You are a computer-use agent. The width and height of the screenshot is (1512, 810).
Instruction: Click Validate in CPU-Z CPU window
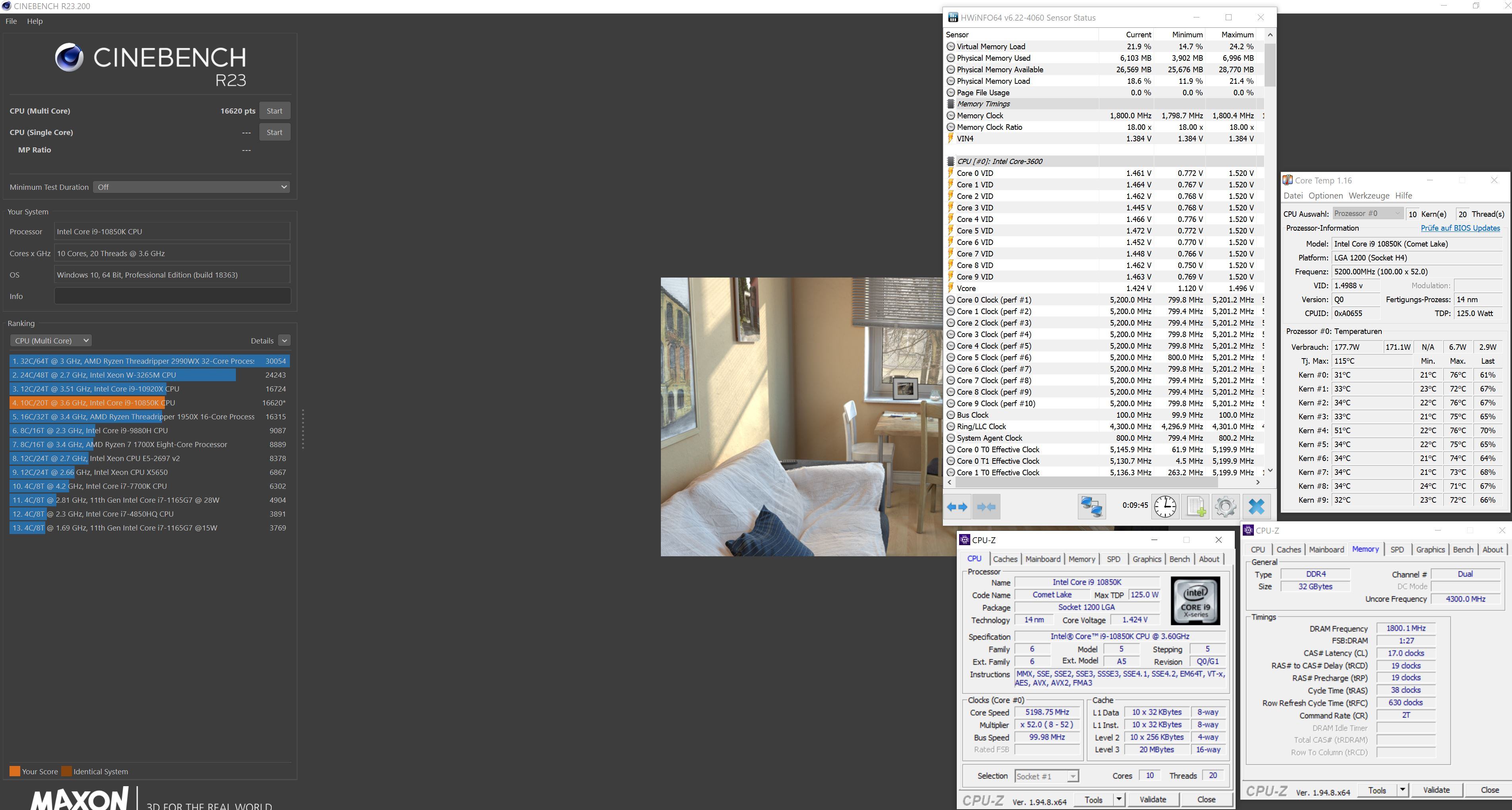tap(1152, 799)
